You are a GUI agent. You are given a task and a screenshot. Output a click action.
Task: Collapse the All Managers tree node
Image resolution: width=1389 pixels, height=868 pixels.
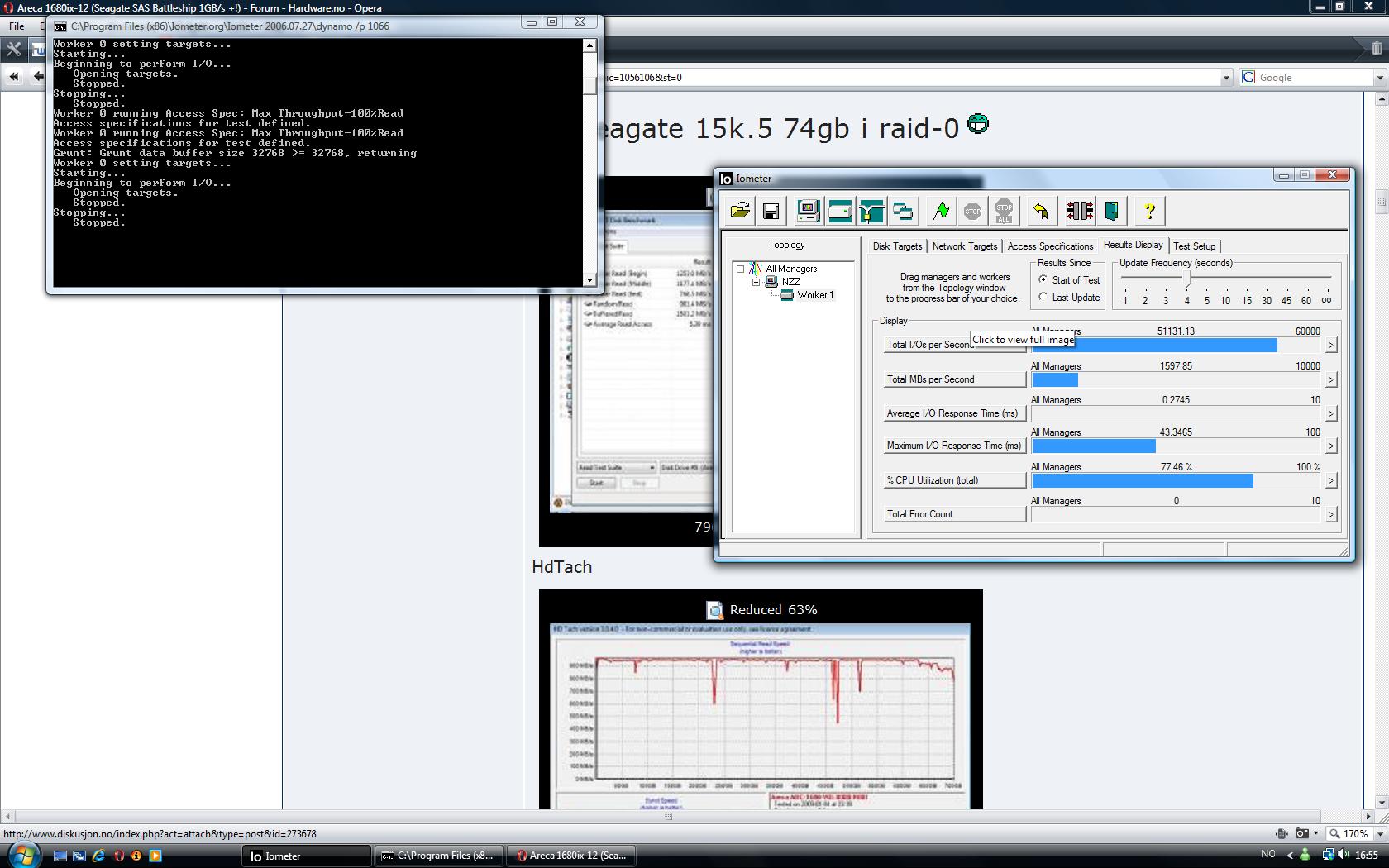click(x=741, y=269)
